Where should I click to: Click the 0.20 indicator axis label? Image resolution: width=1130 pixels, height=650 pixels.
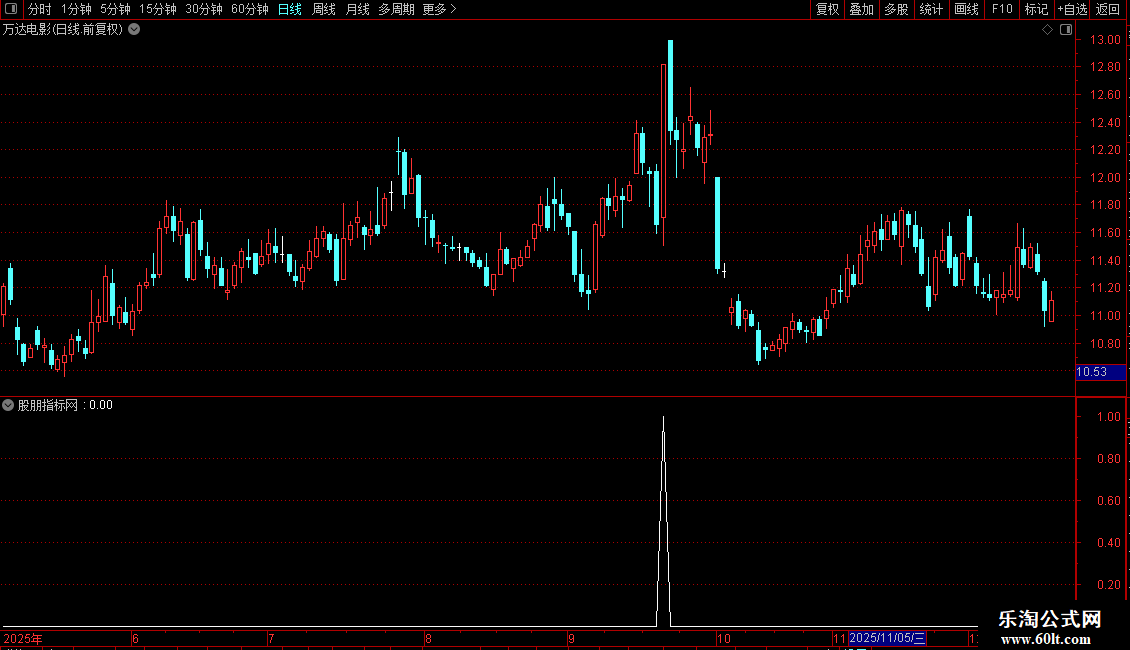[1108, 584]
